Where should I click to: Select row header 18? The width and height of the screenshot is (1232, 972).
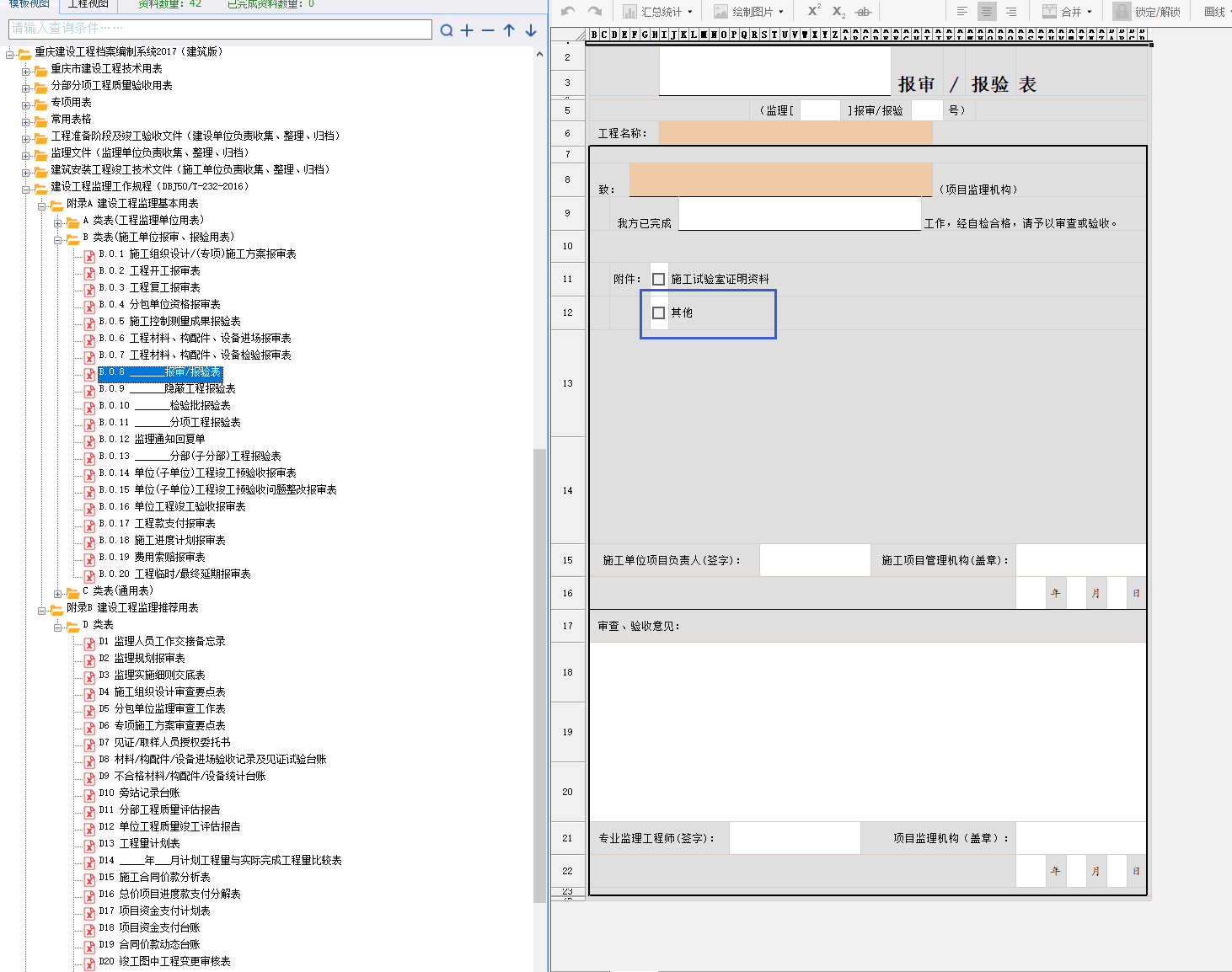567,672
